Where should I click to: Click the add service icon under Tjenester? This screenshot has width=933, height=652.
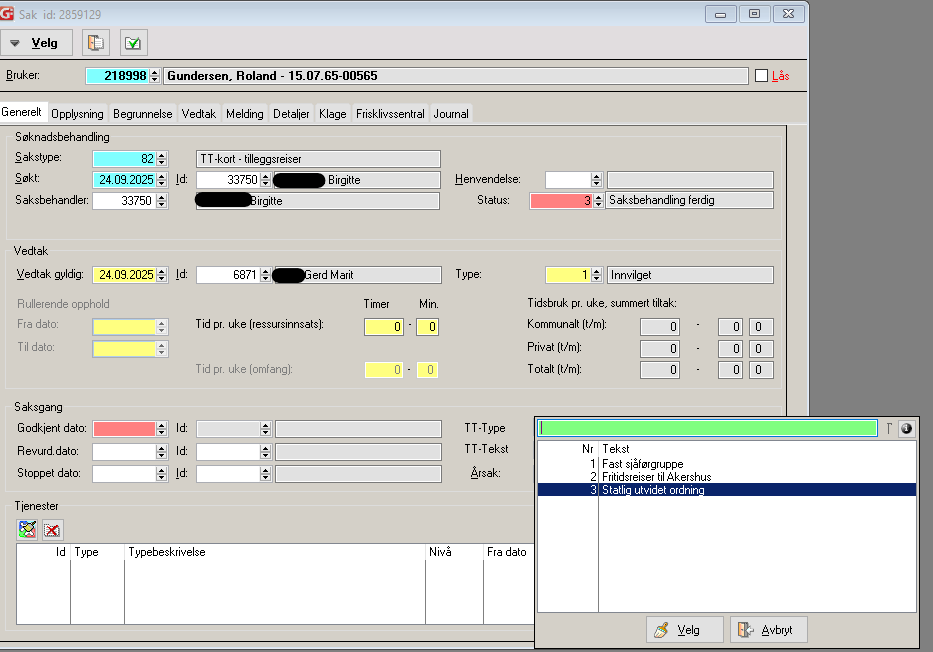tap(28, 530)
